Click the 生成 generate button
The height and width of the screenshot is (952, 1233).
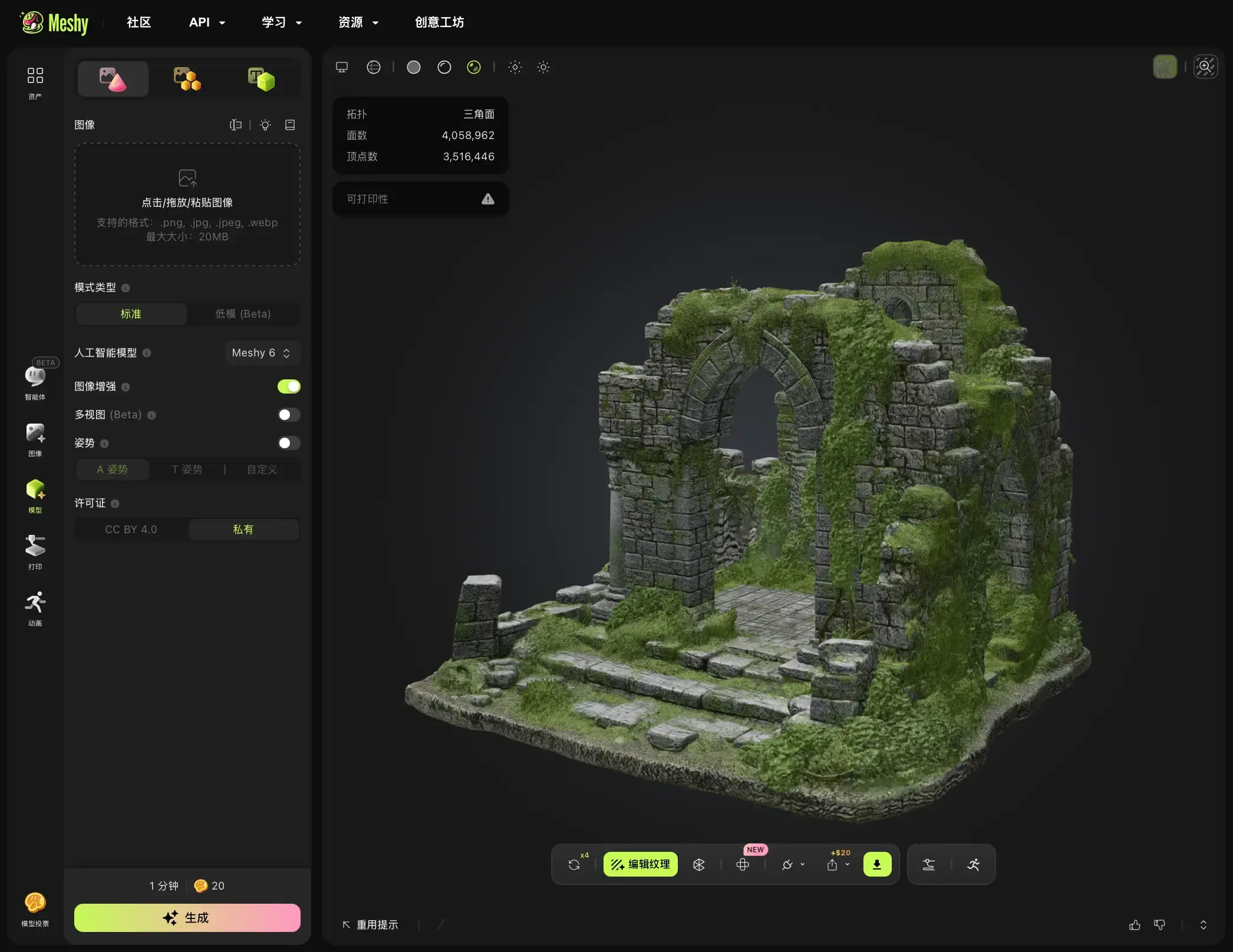click(187, 918)
